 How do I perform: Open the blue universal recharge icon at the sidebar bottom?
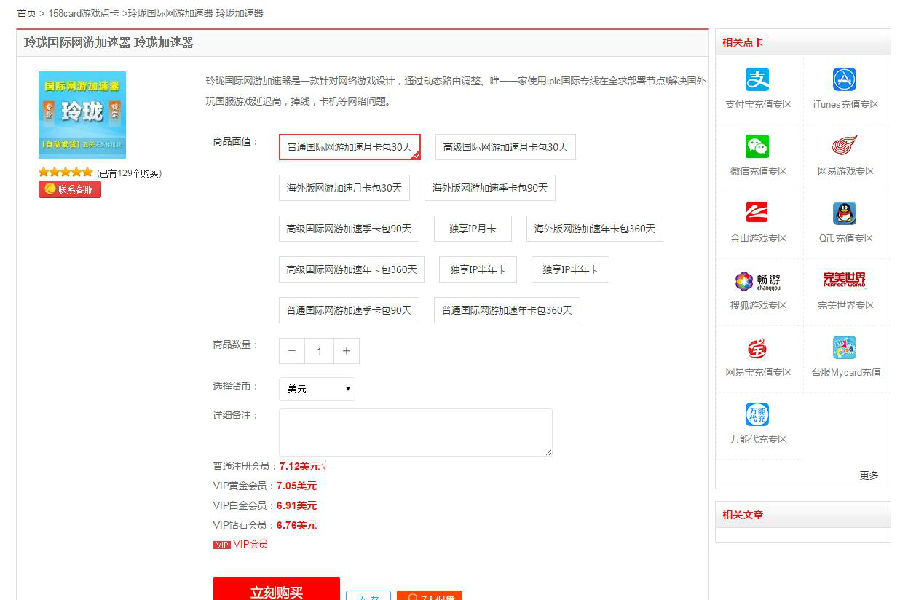coord(757,414)
